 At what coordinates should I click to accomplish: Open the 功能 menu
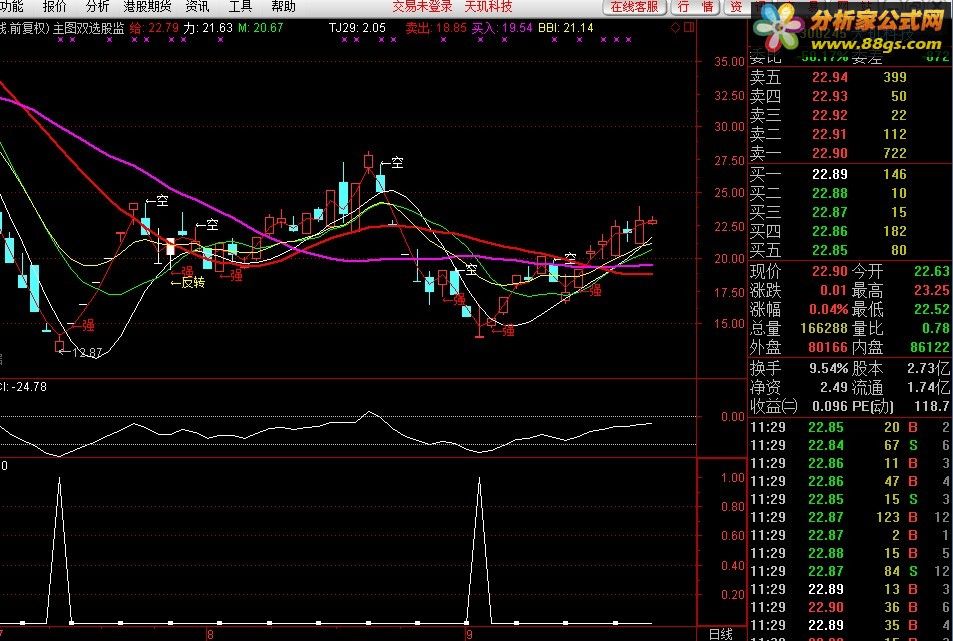coord(11,7)
